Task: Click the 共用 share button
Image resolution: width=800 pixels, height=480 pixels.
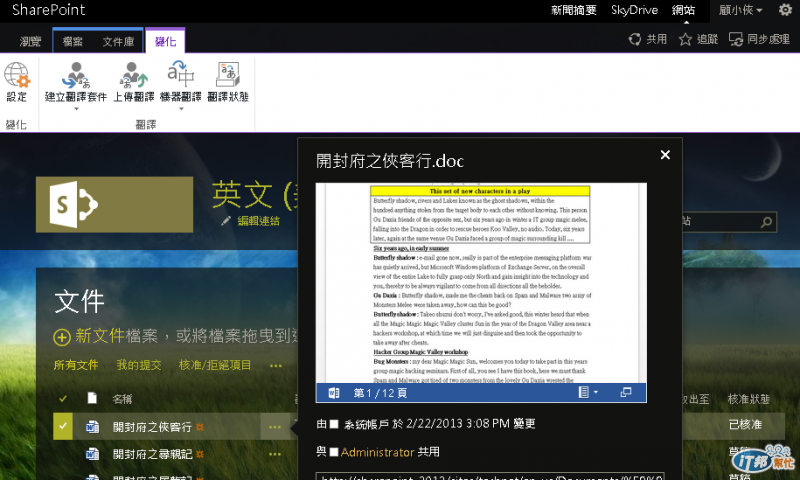Action: point(648,39)
